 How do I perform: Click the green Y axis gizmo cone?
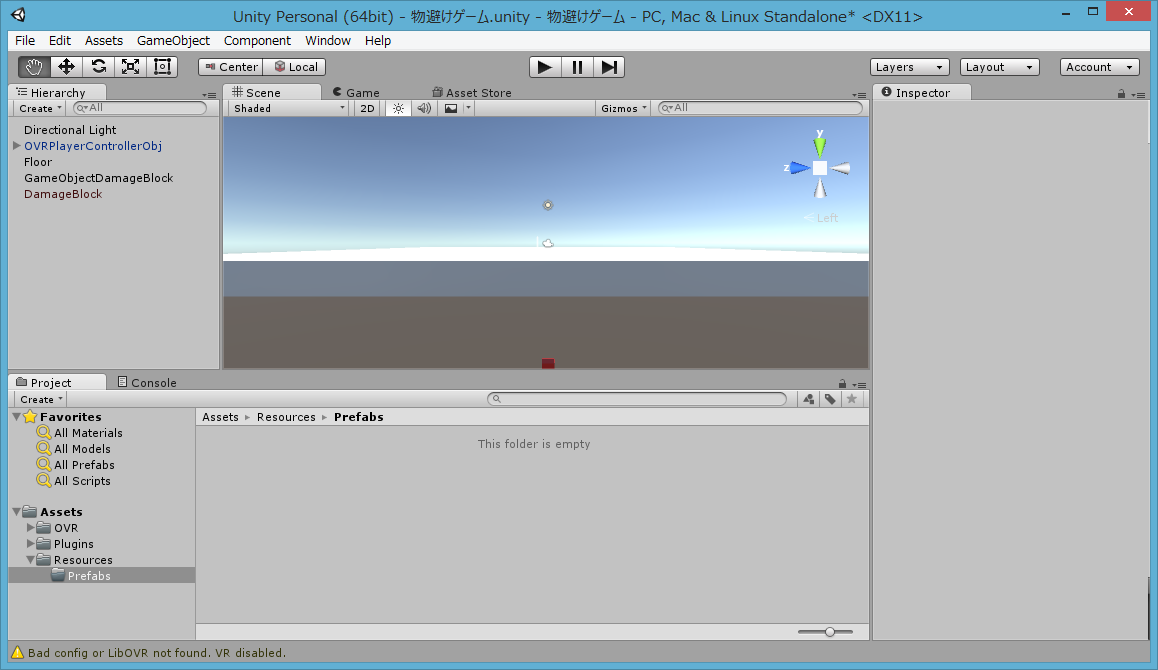[x=820, y=145]
